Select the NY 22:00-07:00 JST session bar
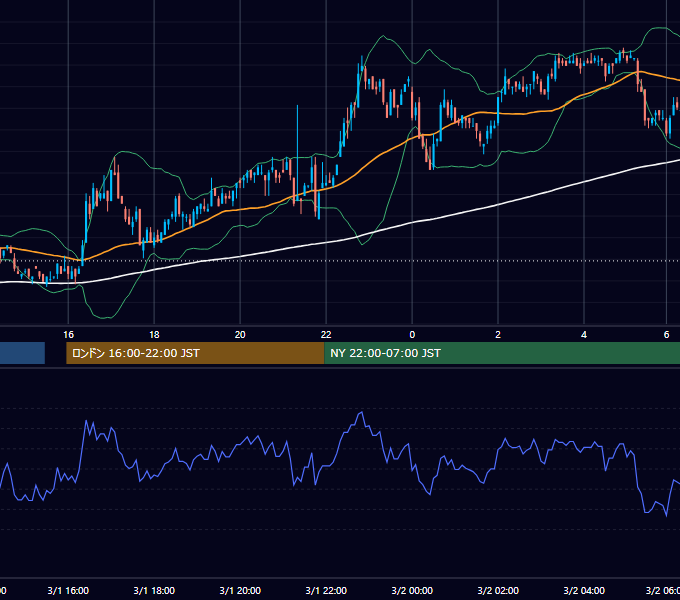The height and width of the screenshot is (600, 680). pyautogui.click(x=502, y=353)
